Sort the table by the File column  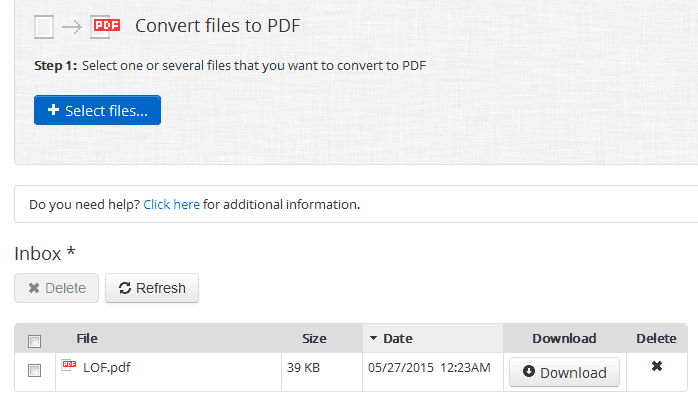87,338
